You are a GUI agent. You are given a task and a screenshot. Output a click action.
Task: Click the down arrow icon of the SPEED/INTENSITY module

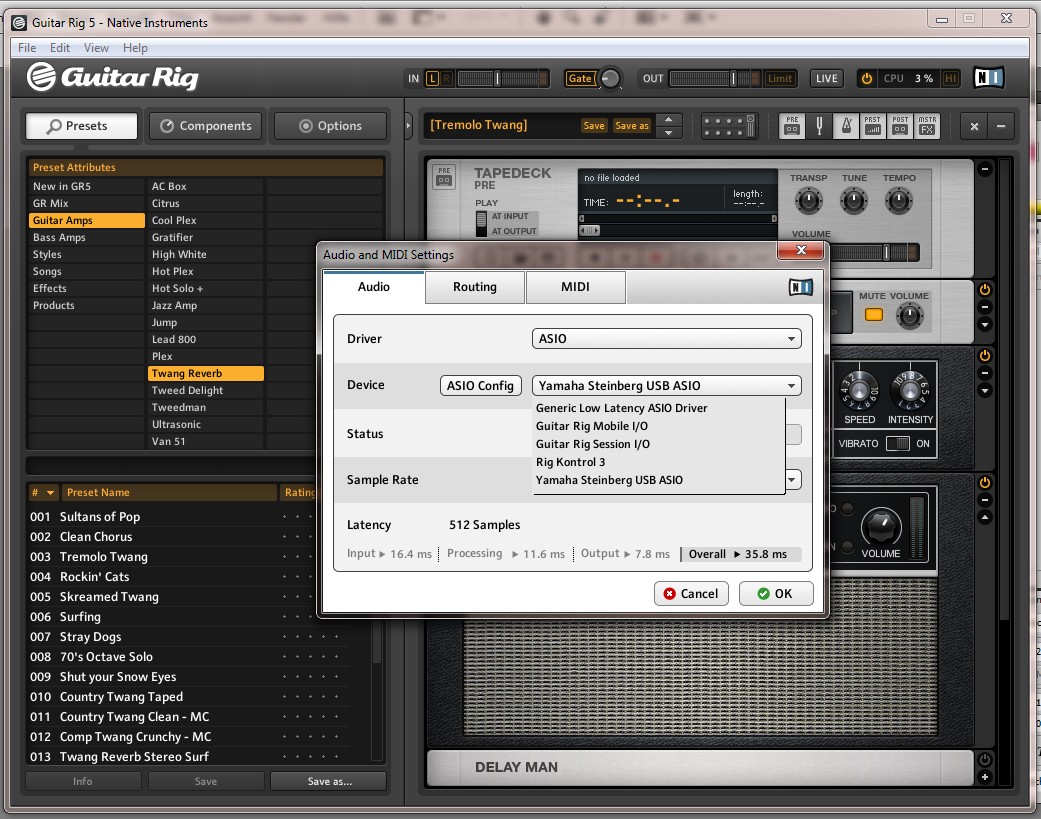point(985,390)
